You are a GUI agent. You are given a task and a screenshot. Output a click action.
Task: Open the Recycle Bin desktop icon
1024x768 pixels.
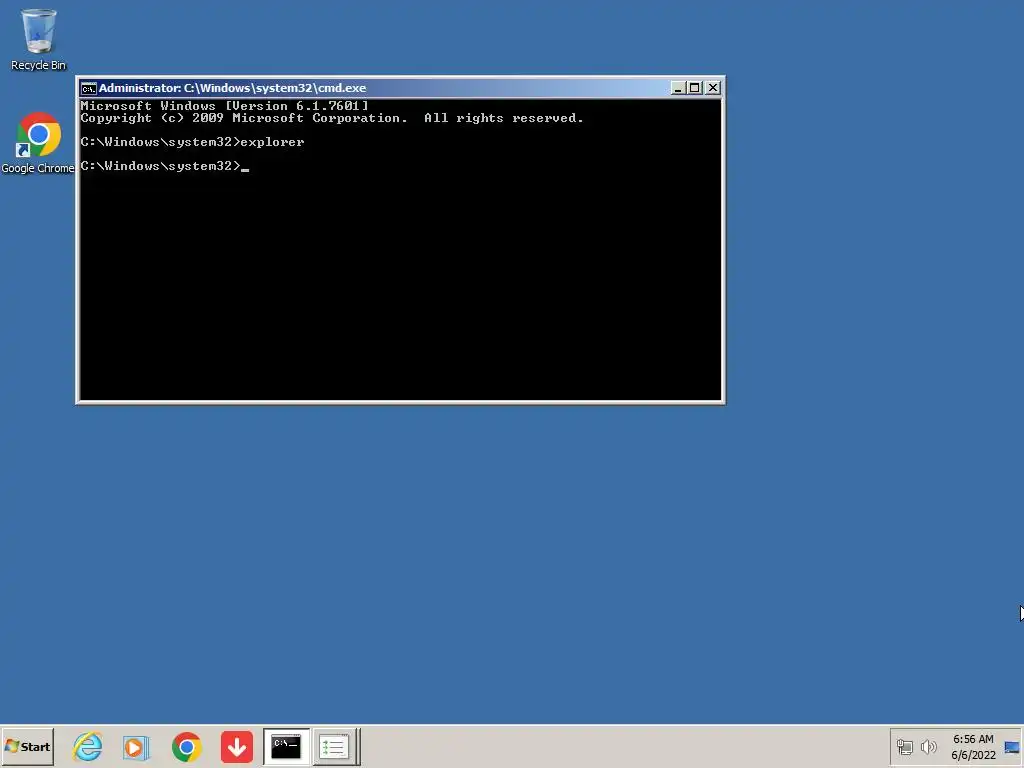coord(38,39)
